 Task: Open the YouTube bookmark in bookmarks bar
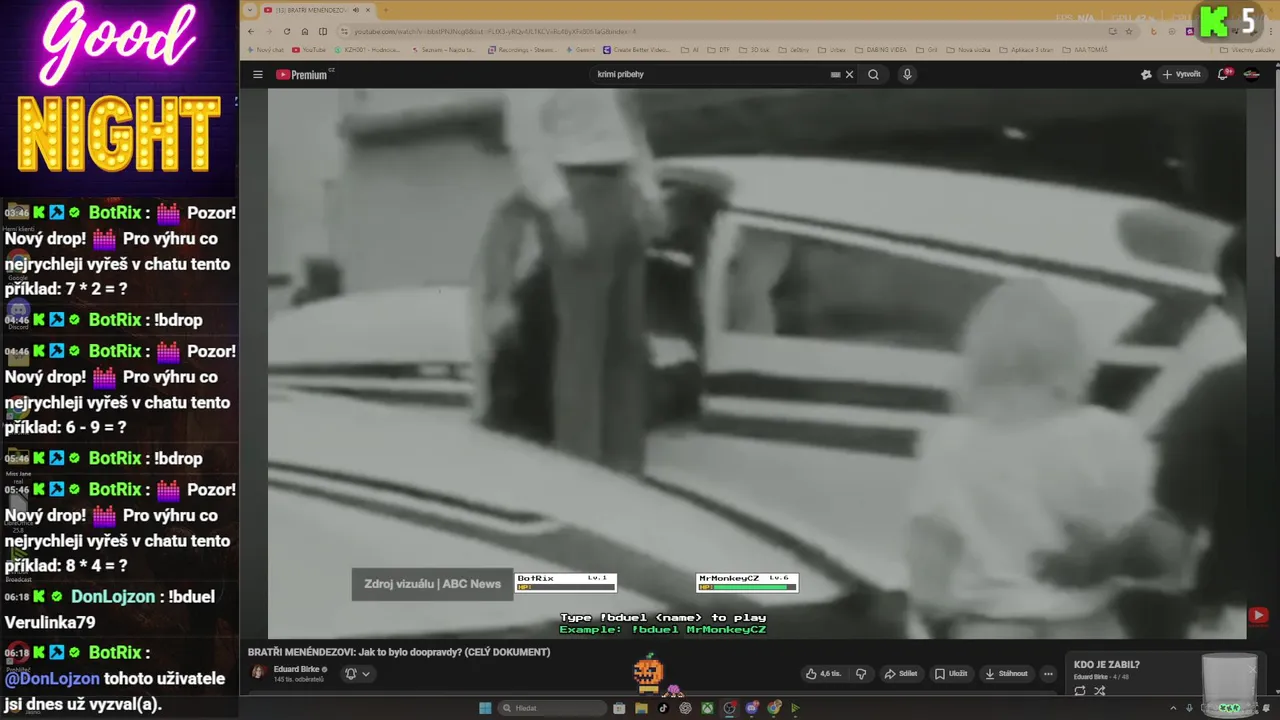point(309,49)
